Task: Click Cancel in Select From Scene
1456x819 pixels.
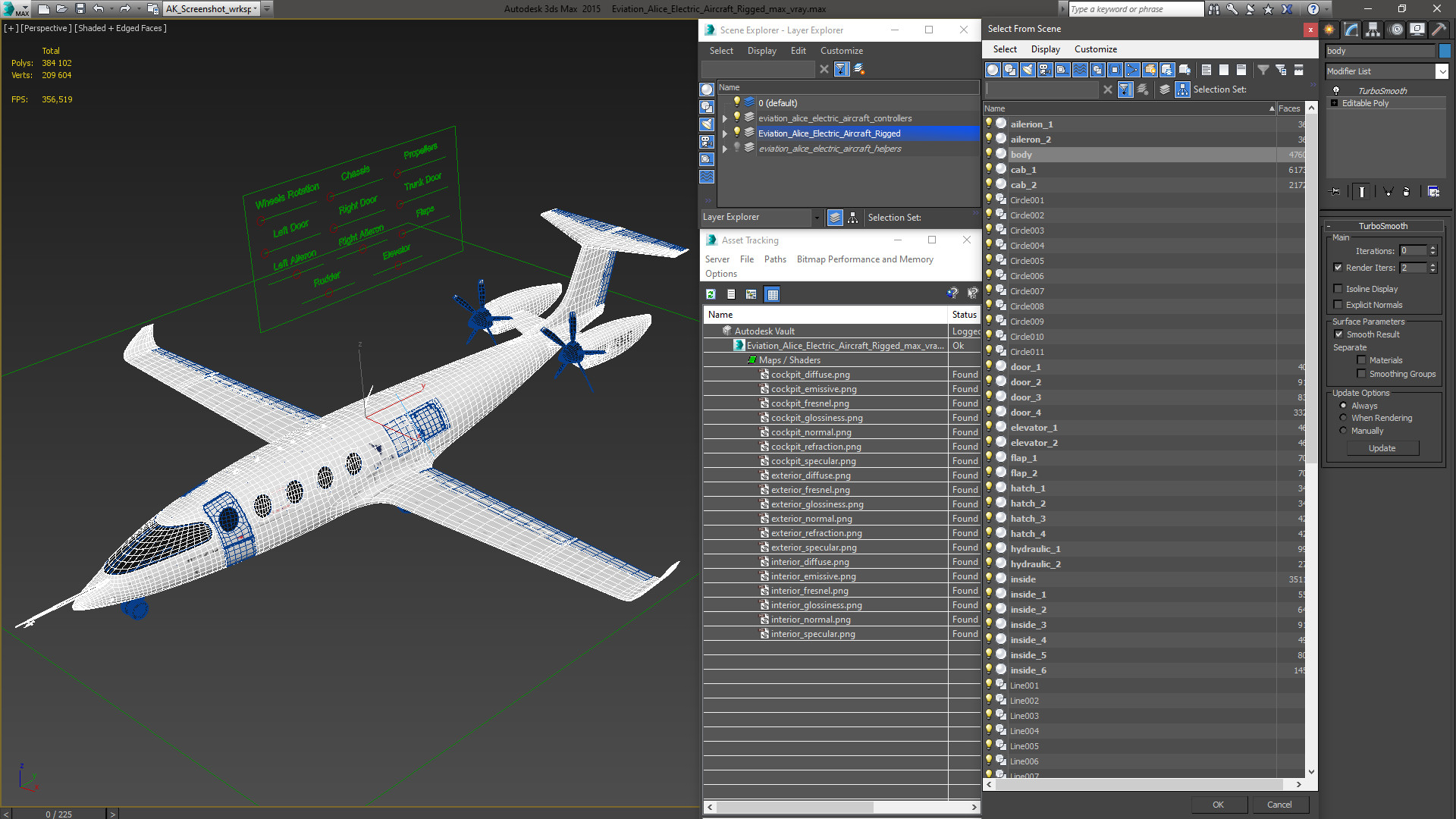Action: 1279,805
